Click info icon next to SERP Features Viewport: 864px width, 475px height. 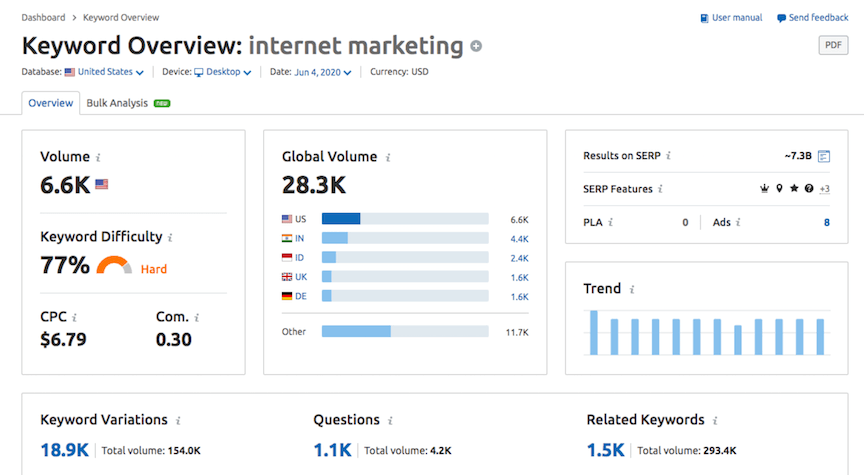(660, 189)
